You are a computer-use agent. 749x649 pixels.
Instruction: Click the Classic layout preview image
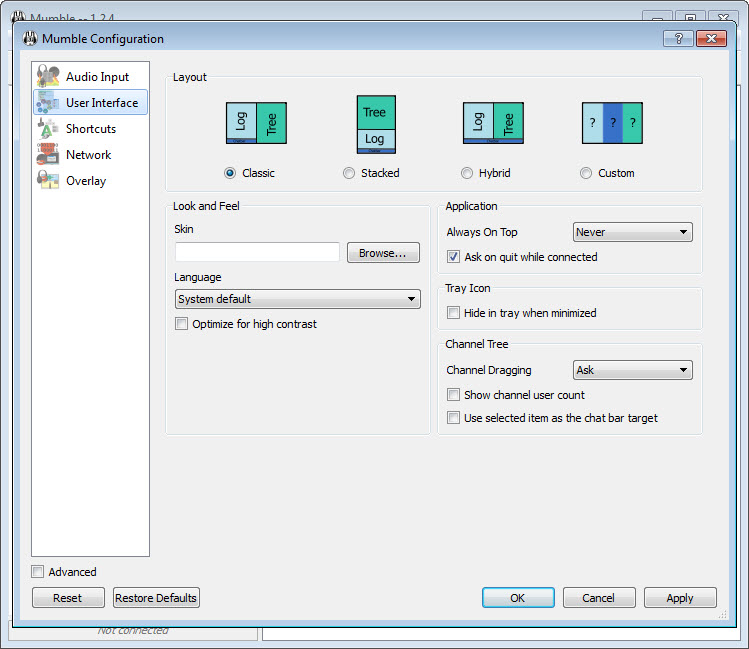(257, 123)
